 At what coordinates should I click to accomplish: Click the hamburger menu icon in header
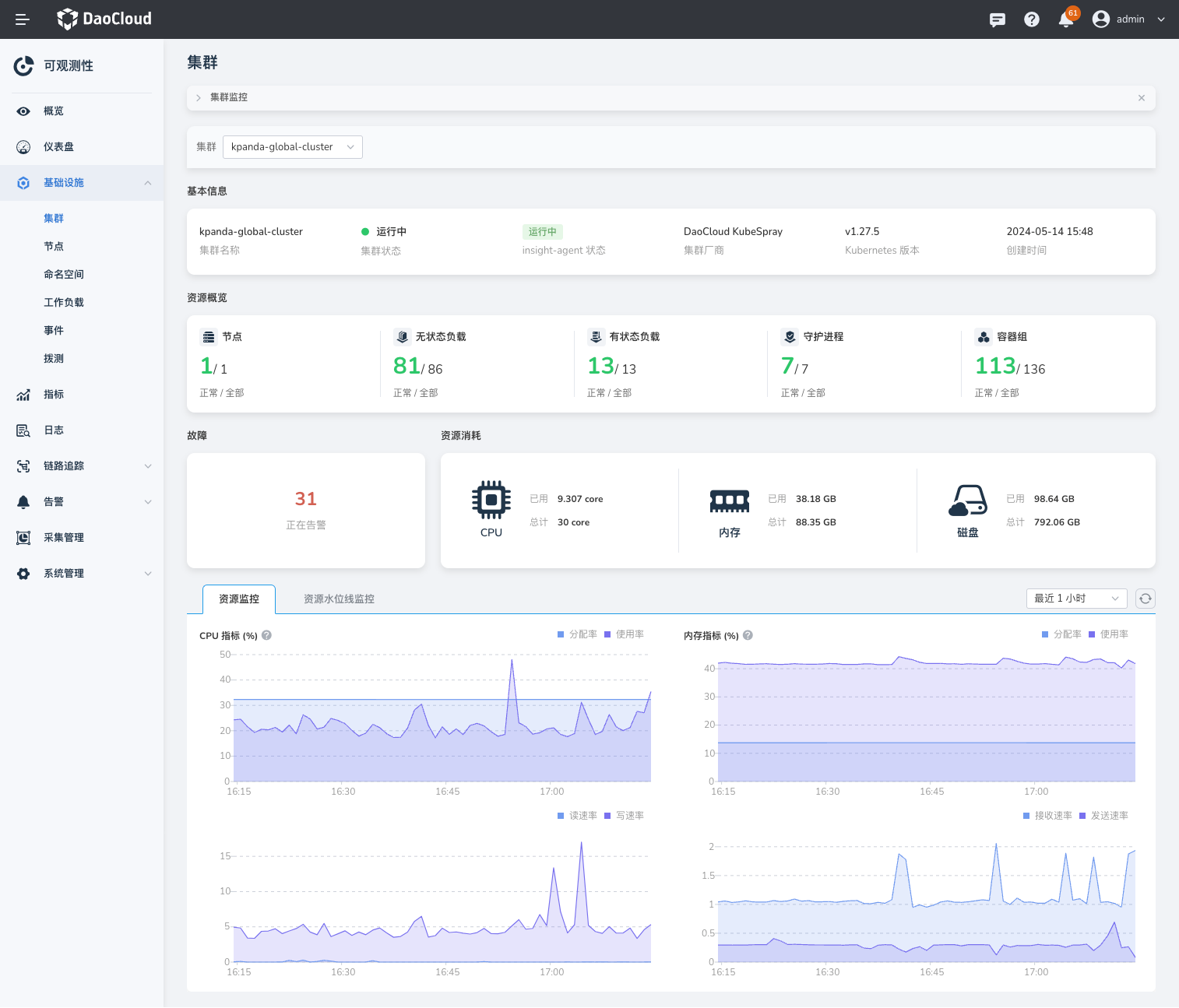(23, 19)
